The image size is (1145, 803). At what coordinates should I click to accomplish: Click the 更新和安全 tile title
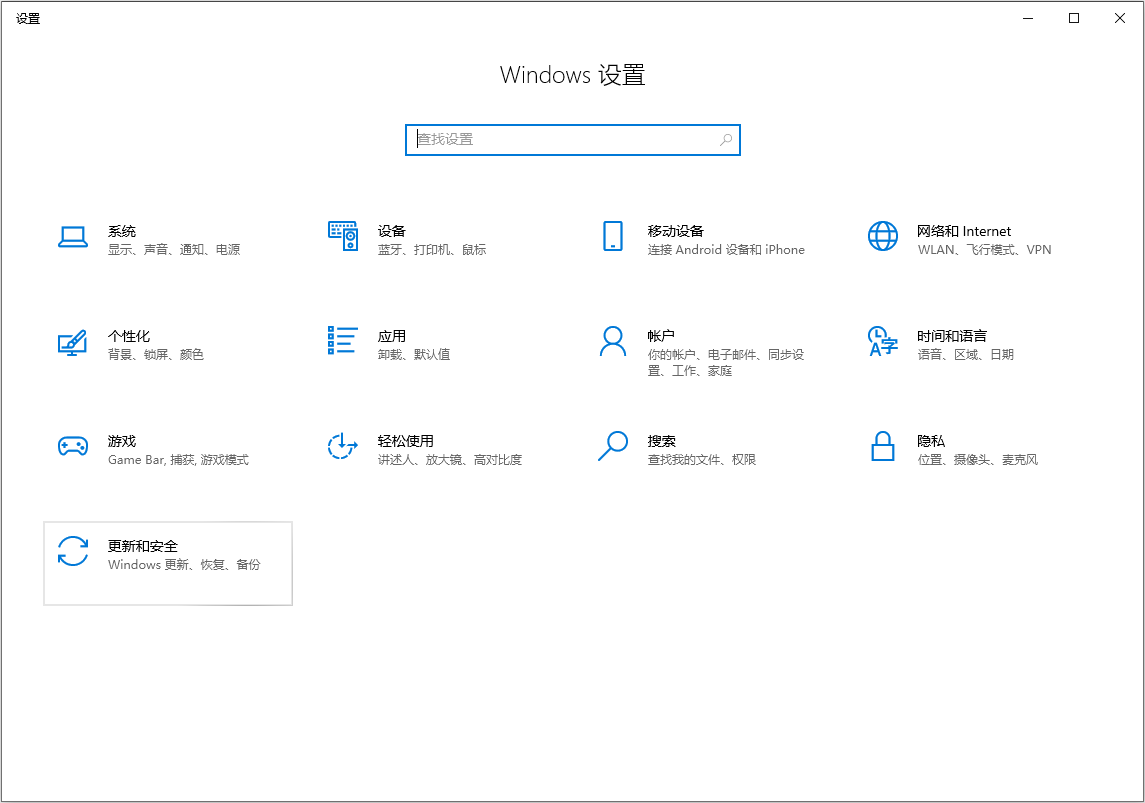(x=143, y=546)
